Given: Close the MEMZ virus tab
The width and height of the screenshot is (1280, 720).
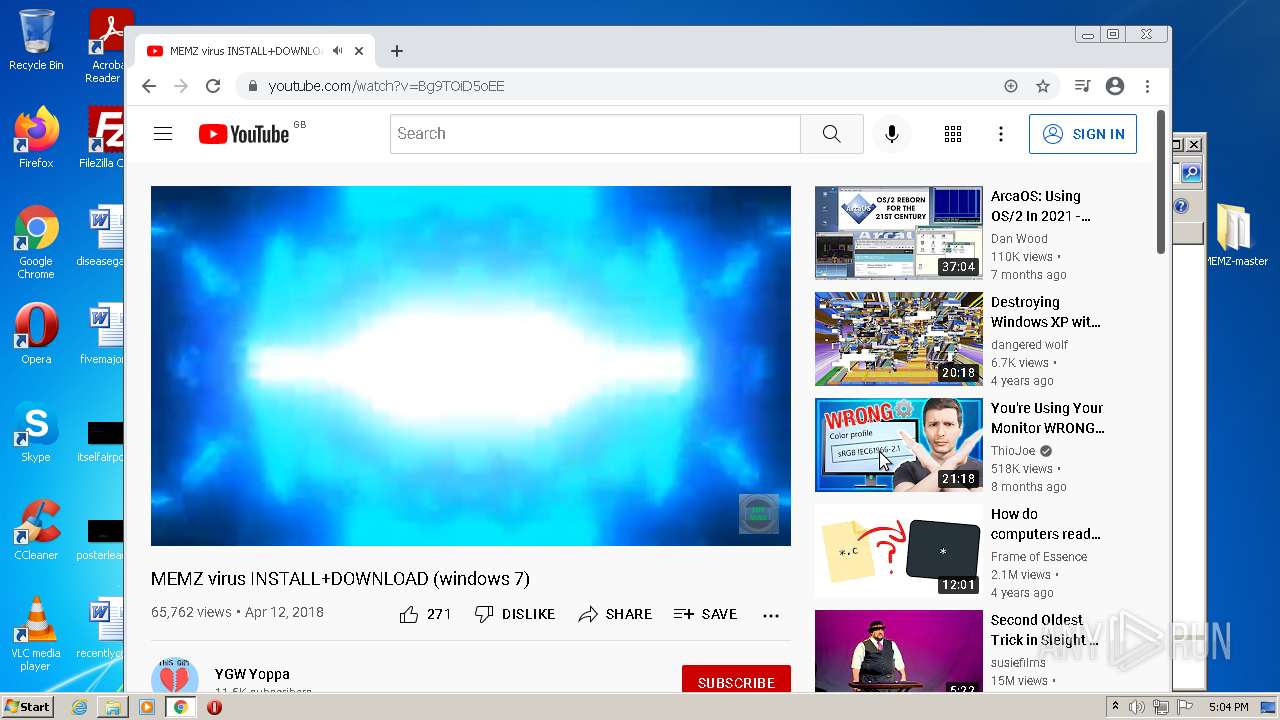Looking at the screenshot, I should [x=359, y=51].
